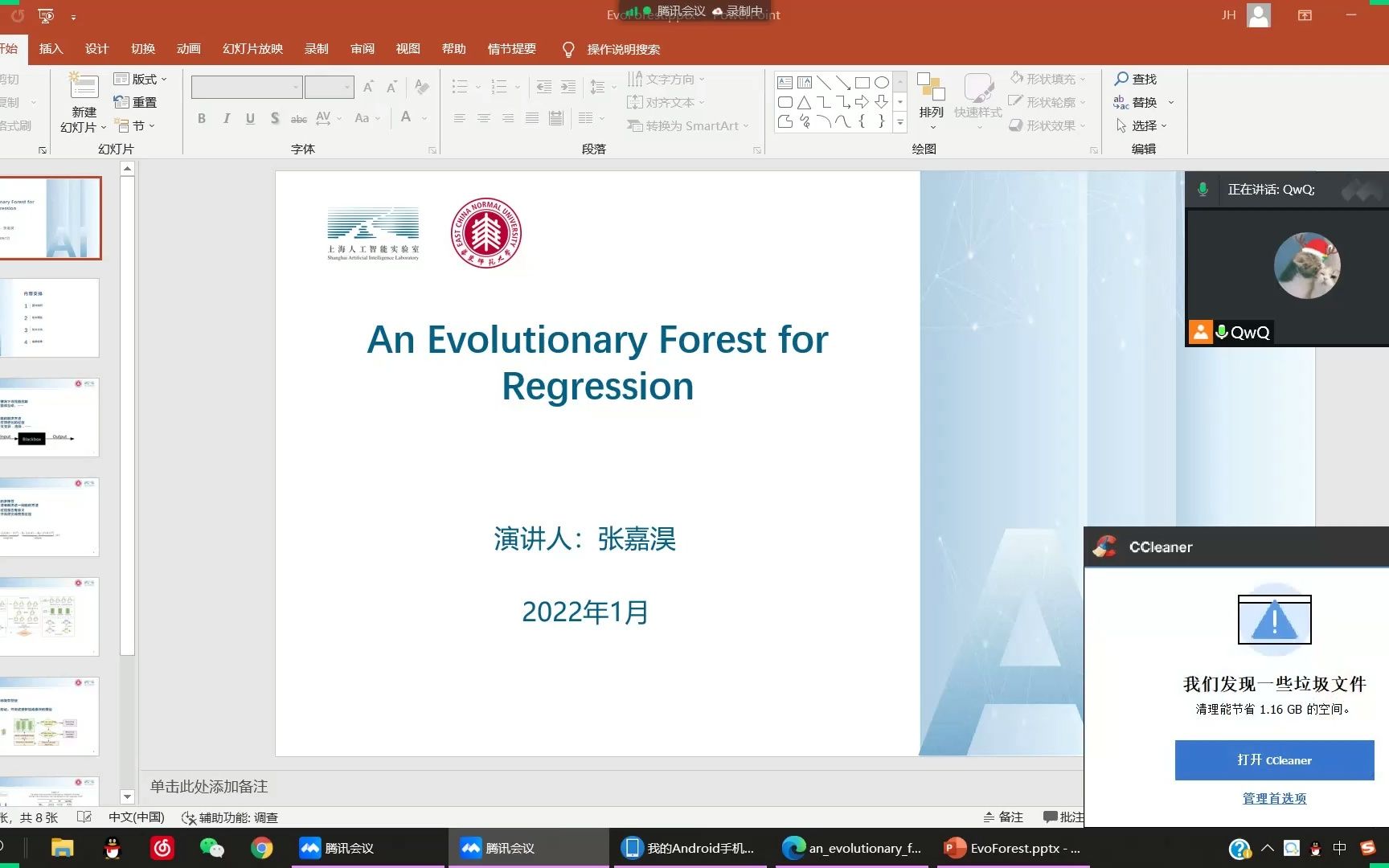This screenshot has width=1389, height=868.
Task: Click the Font Color A icon
Action: point(406,117)
